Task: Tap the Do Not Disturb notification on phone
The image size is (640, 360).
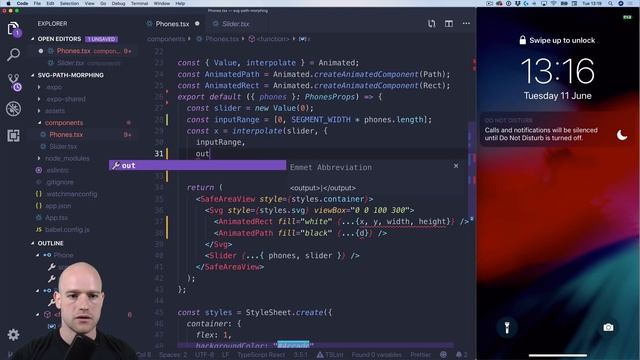Action: (556, 129)
